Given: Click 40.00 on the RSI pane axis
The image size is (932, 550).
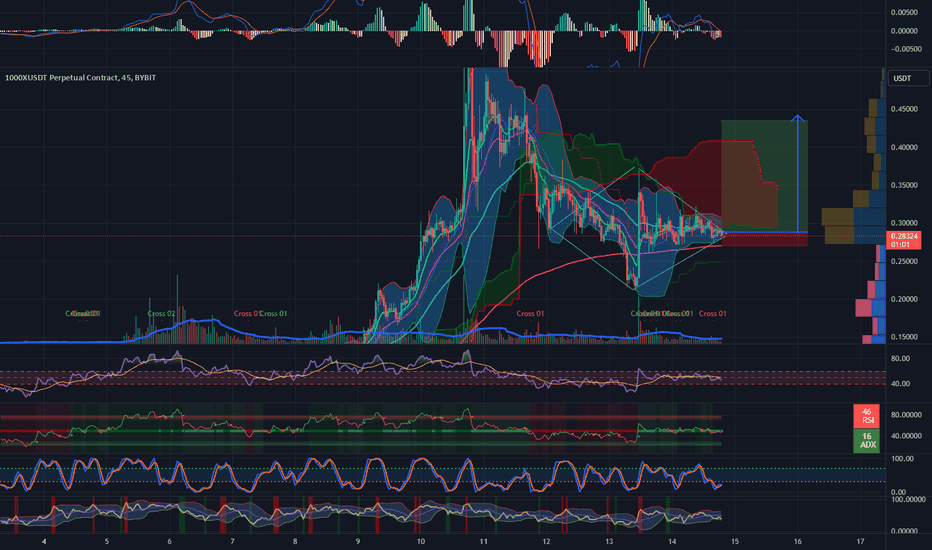Looking at the screenshot, I should pos(900,384).
